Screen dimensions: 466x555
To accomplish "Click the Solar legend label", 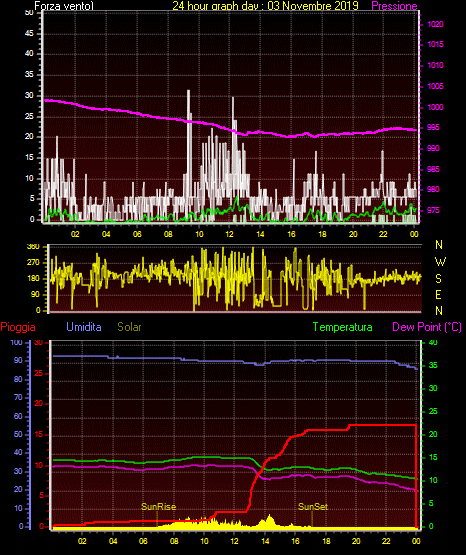I will coord(129,327).
